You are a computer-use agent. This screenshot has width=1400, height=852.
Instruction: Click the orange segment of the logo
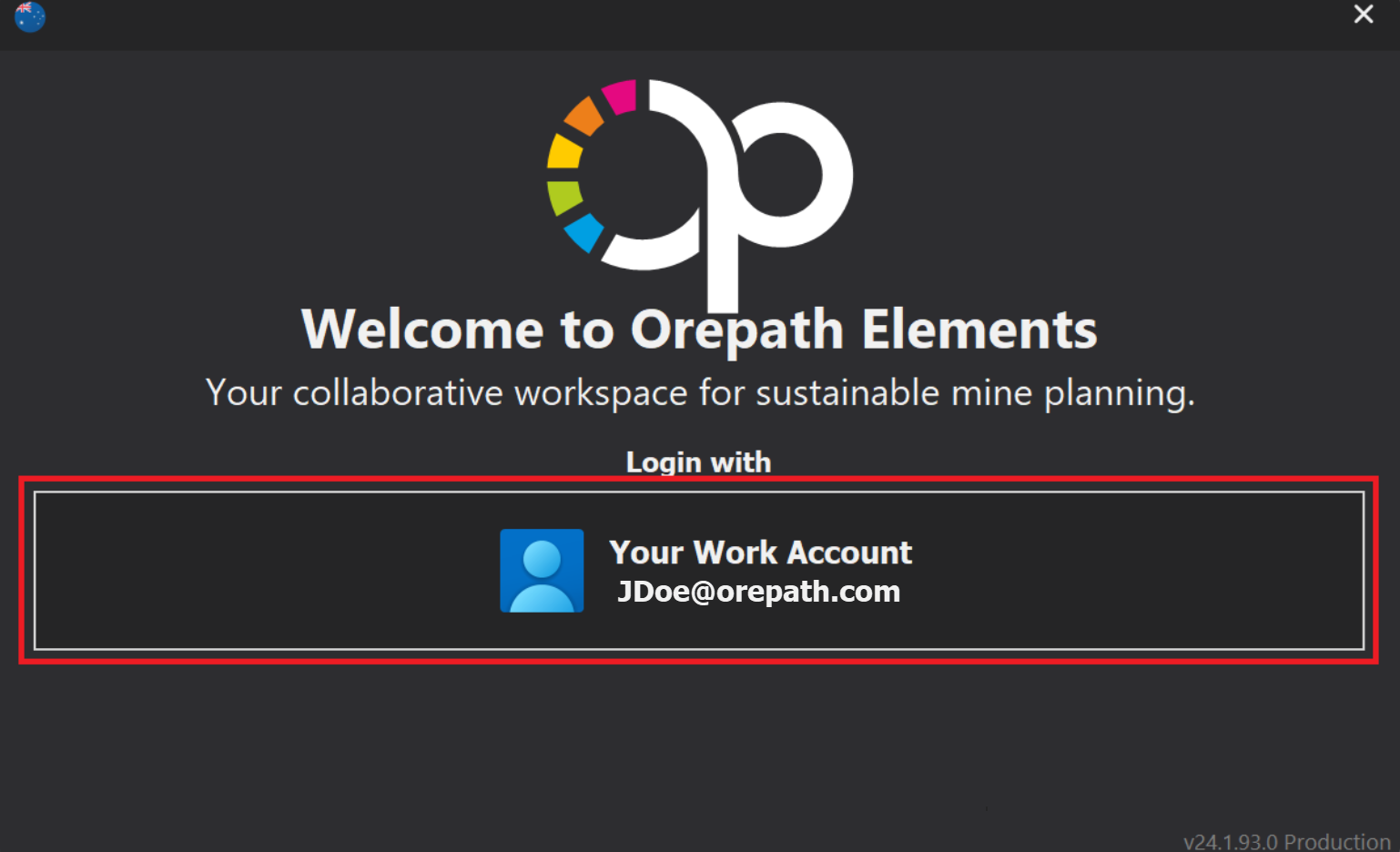(584, 117)
